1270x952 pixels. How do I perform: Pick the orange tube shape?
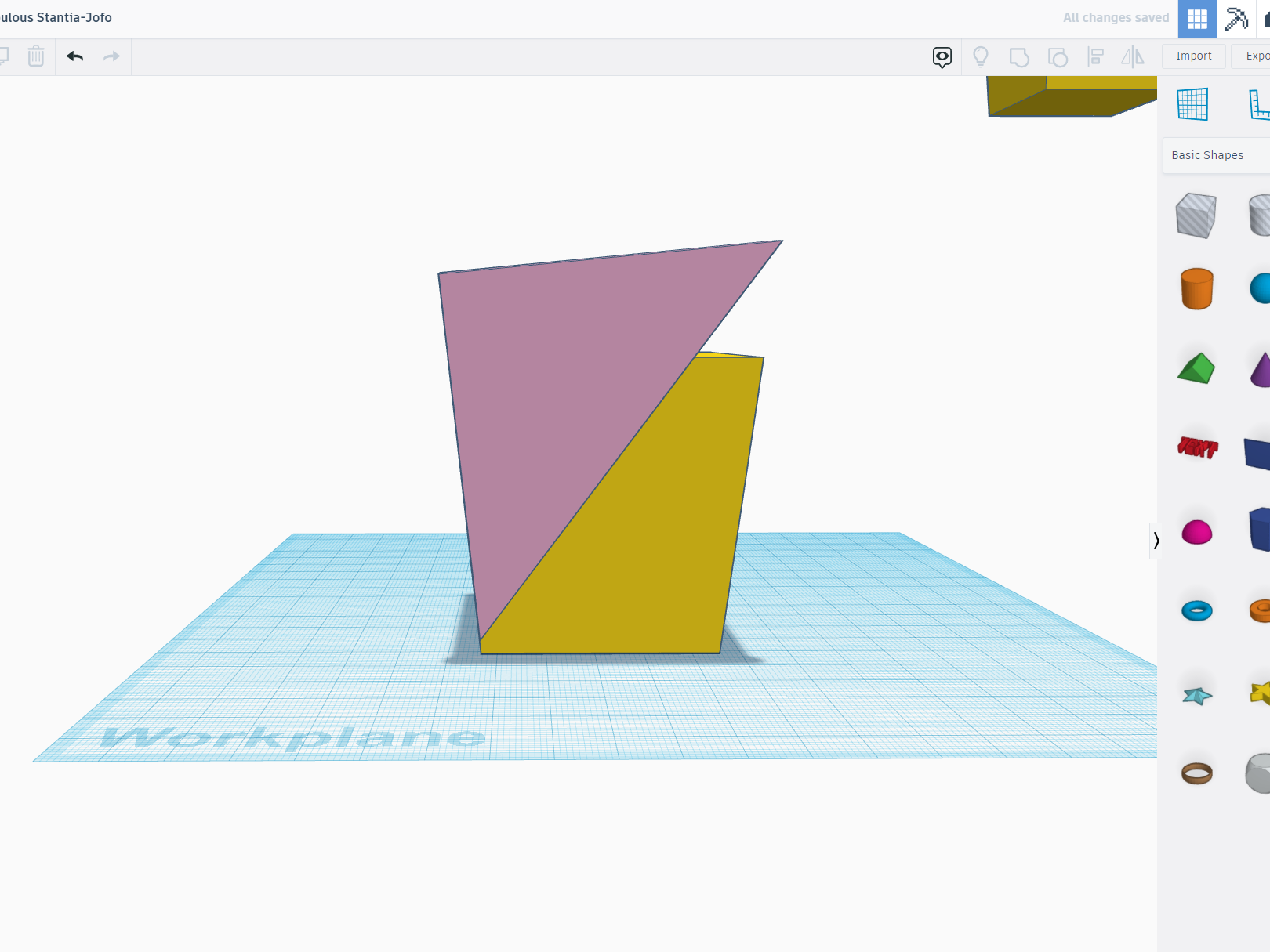pos(1260,610)
